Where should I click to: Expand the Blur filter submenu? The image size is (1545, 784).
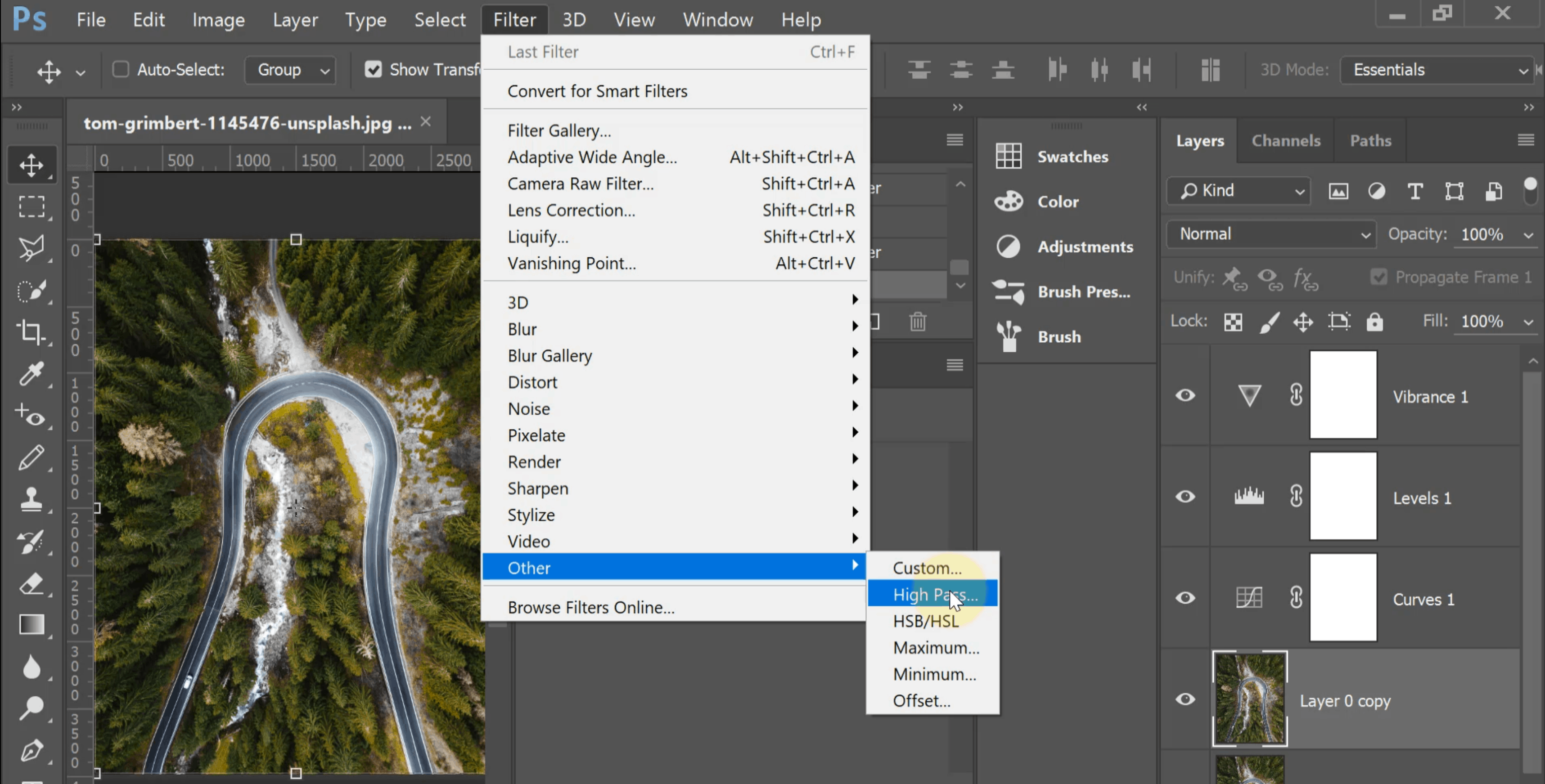point(676,329)
